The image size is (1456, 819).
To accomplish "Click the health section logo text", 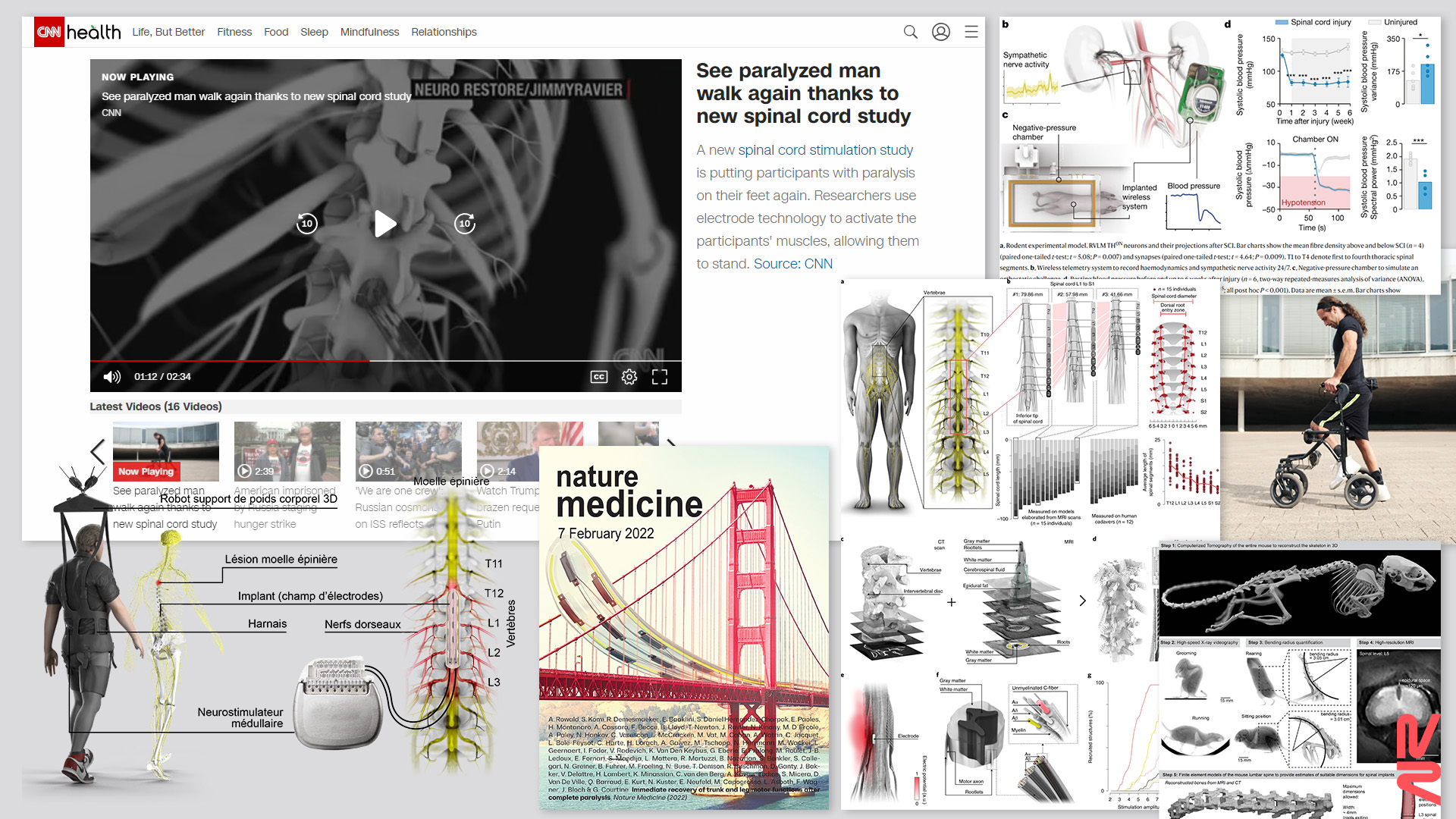I will click(x=94, y=32).
